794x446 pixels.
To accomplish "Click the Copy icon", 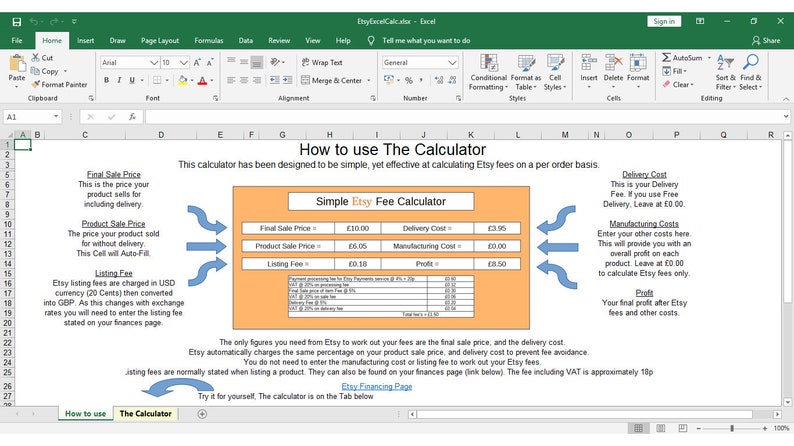I will tap(35, 71).
